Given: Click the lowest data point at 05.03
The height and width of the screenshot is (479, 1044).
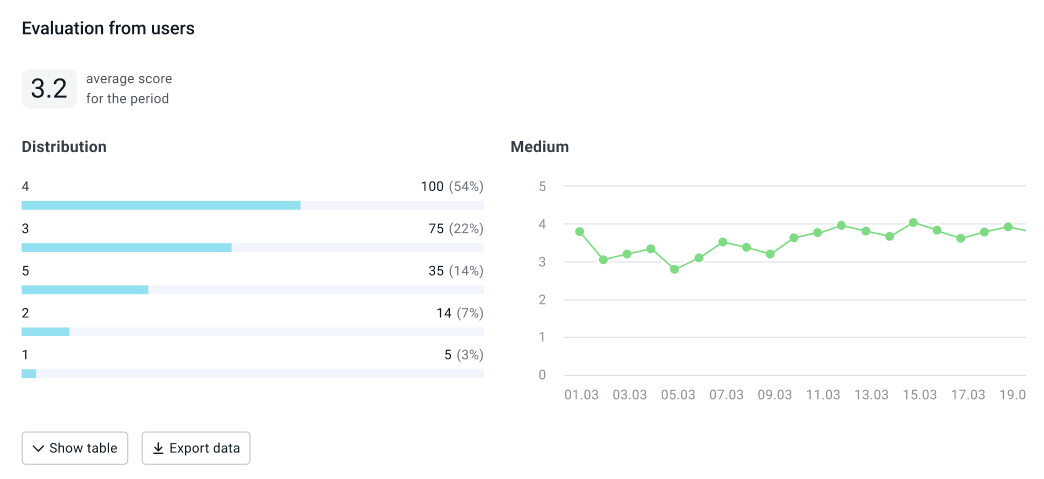Looking at the screenshot, I should pos(675,269).
